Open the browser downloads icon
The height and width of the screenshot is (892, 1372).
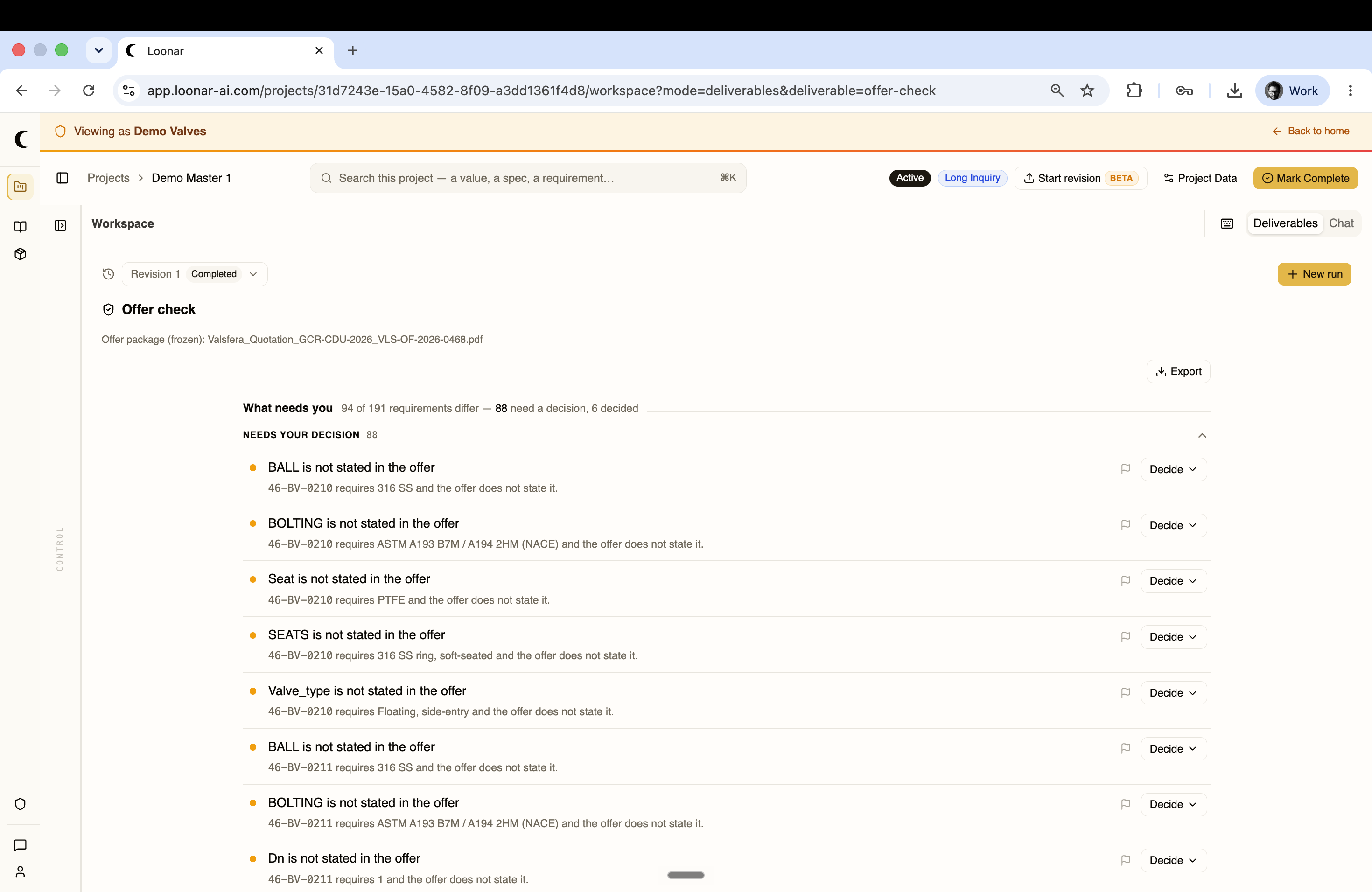click(1234, 91)
